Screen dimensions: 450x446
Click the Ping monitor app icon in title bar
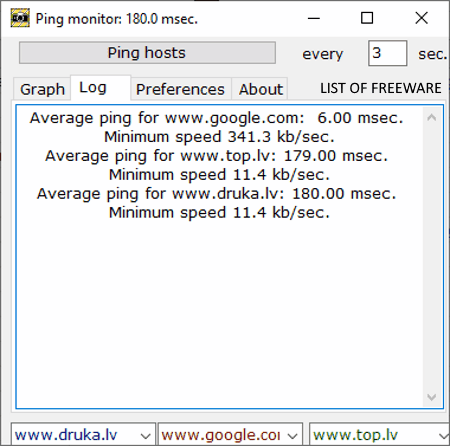(x=20, y=18)
